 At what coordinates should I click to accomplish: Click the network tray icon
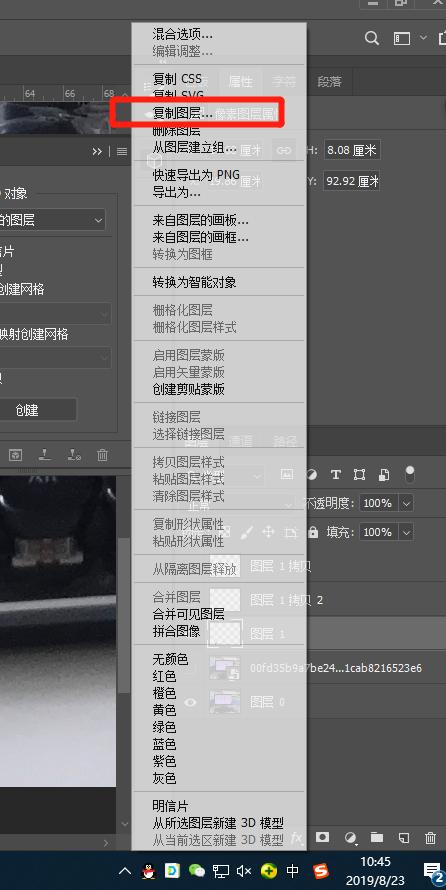220,871
